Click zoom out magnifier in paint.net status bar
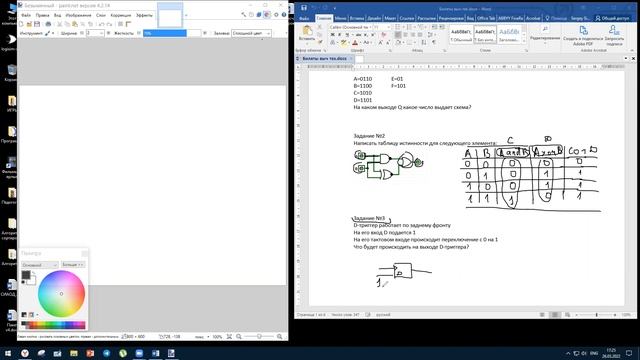 239,337
